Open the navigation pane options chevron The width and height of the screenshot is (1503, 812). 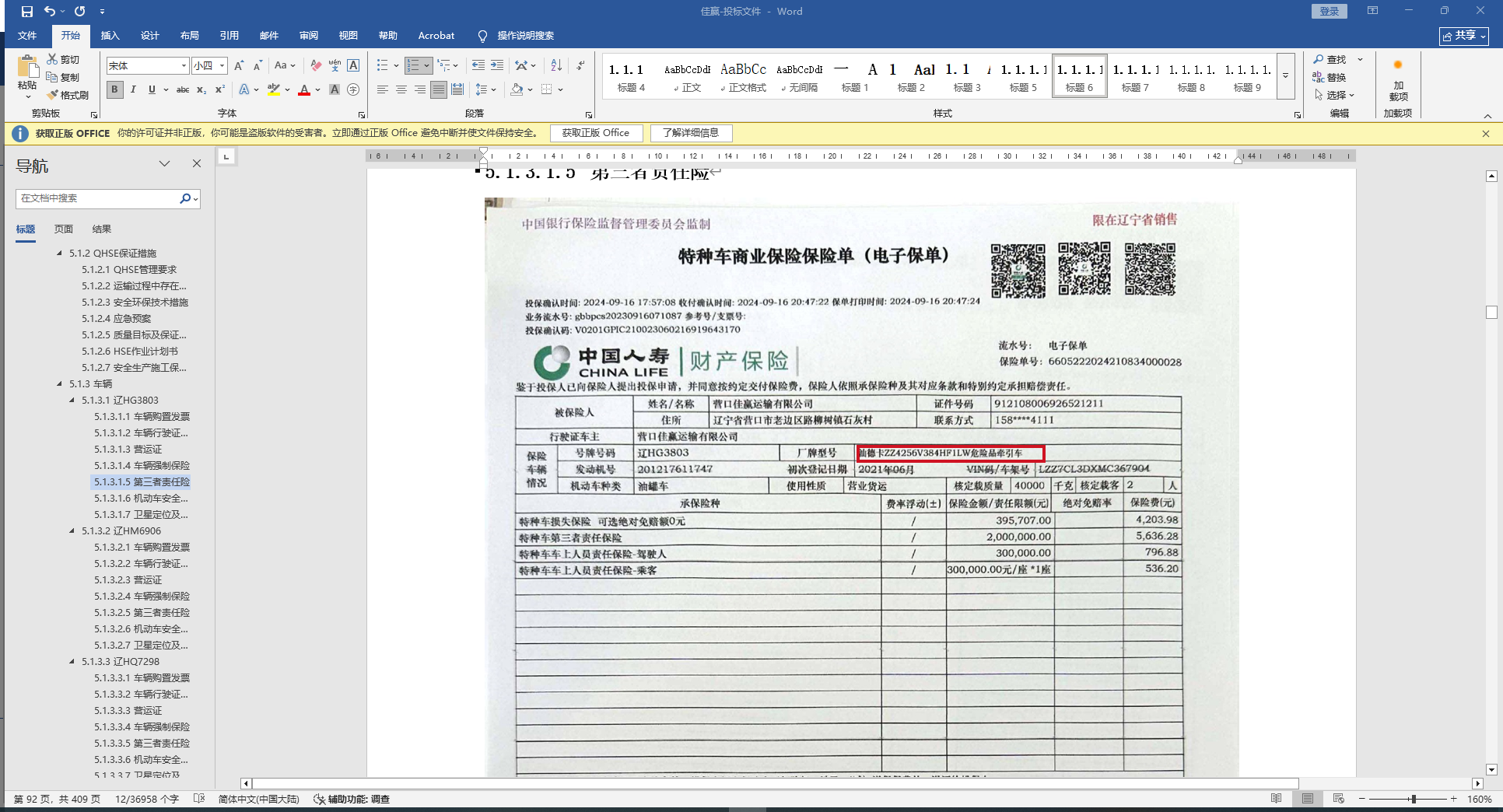[x=164, y=163]
